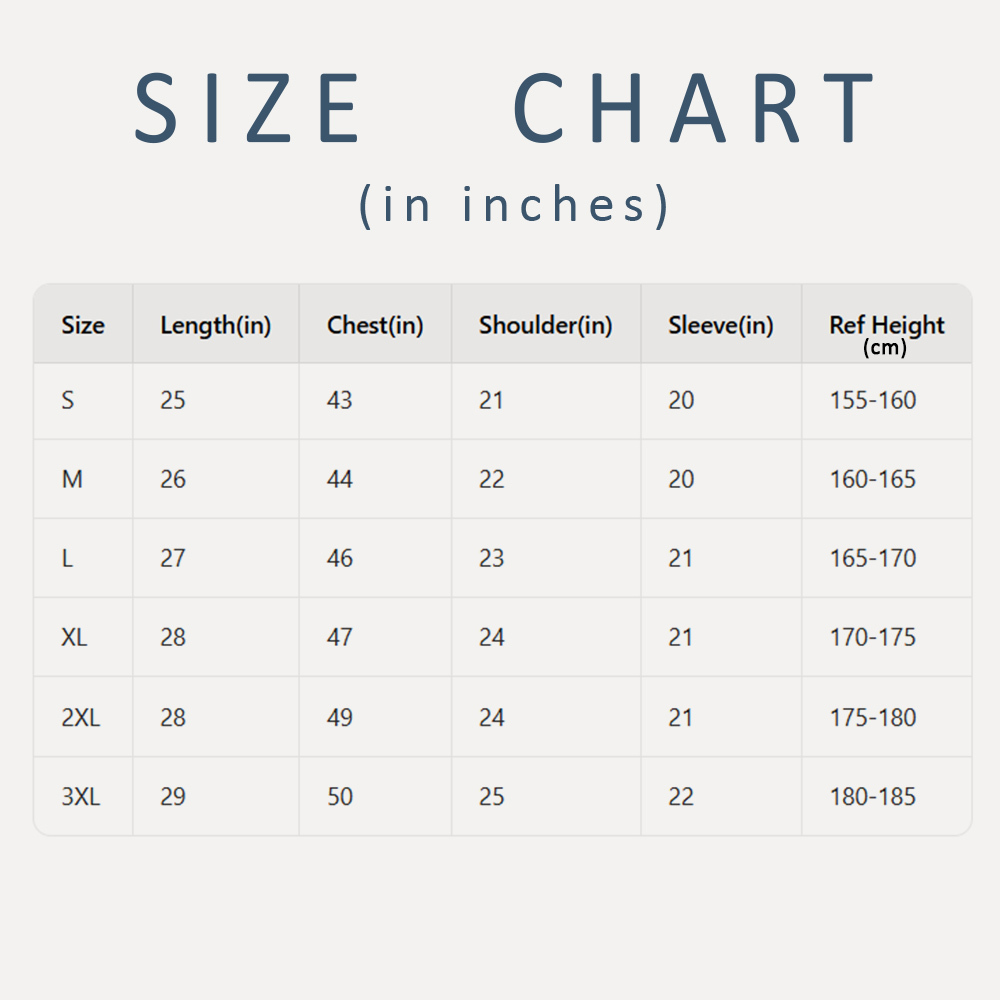Click chest value 46 in L row
The width and height of the screenshot is (1000, 1000).
pos(339,559)
